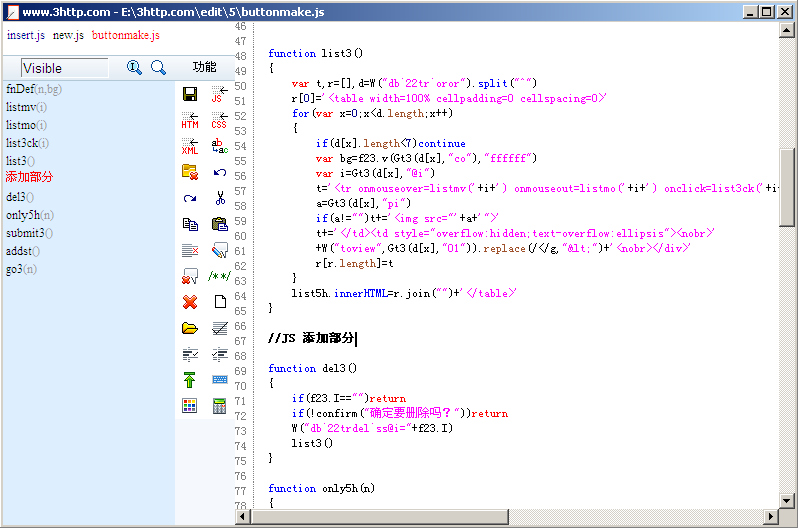Viewport: 798px width, 528px height.
Task: Jump to function list3ck(i)
Action: 27,143
